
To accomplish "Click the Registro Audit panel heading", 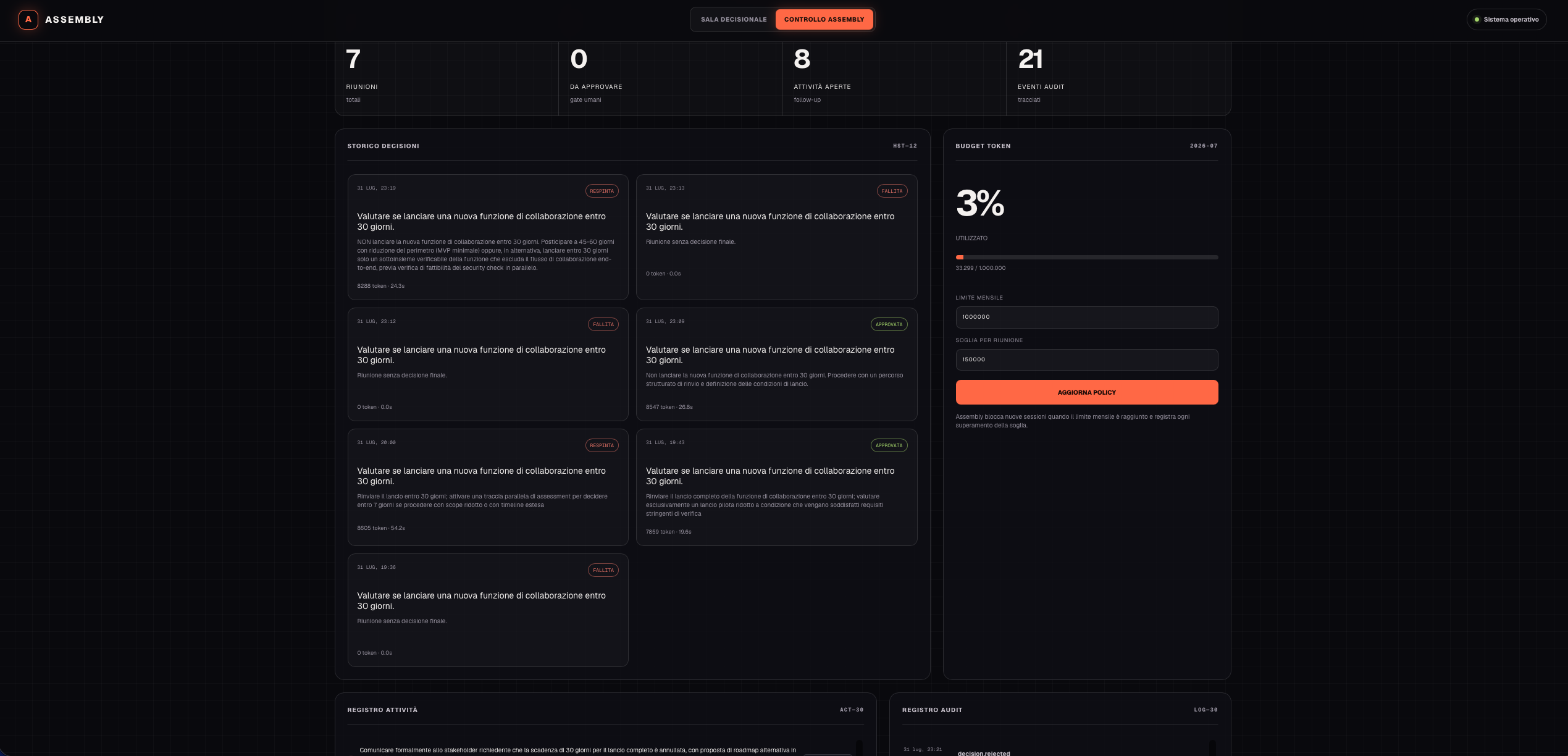I will pyautogui.click(x=932, y=710).
